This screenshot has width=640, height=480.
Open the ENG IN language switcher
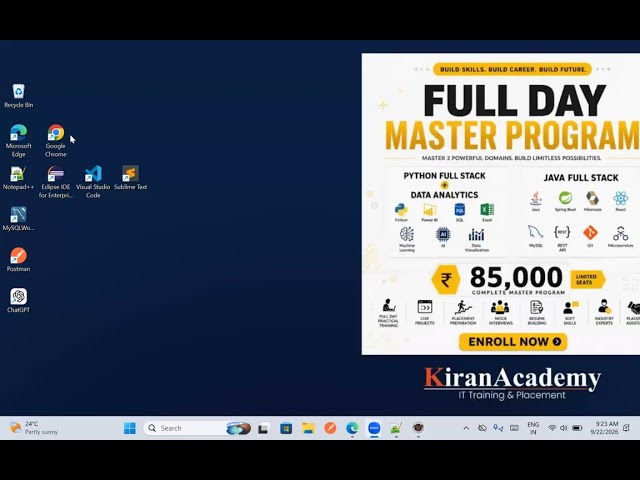tap(533, 428)
